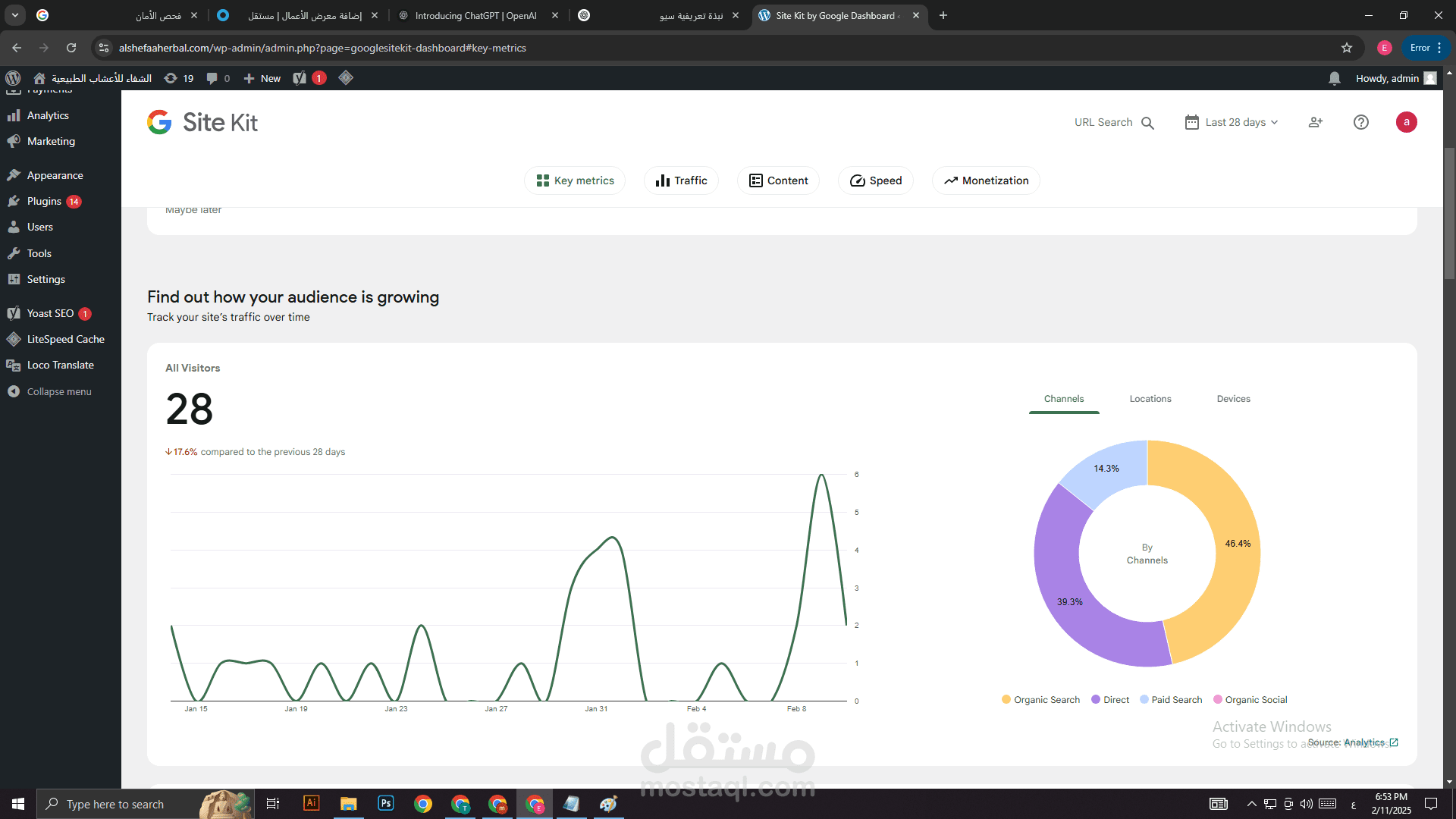Image resolution: width=1456 pixels, height=819 pixels.
Task: Open Adobe Illustrator from taskbar
Action: (311, 804)
